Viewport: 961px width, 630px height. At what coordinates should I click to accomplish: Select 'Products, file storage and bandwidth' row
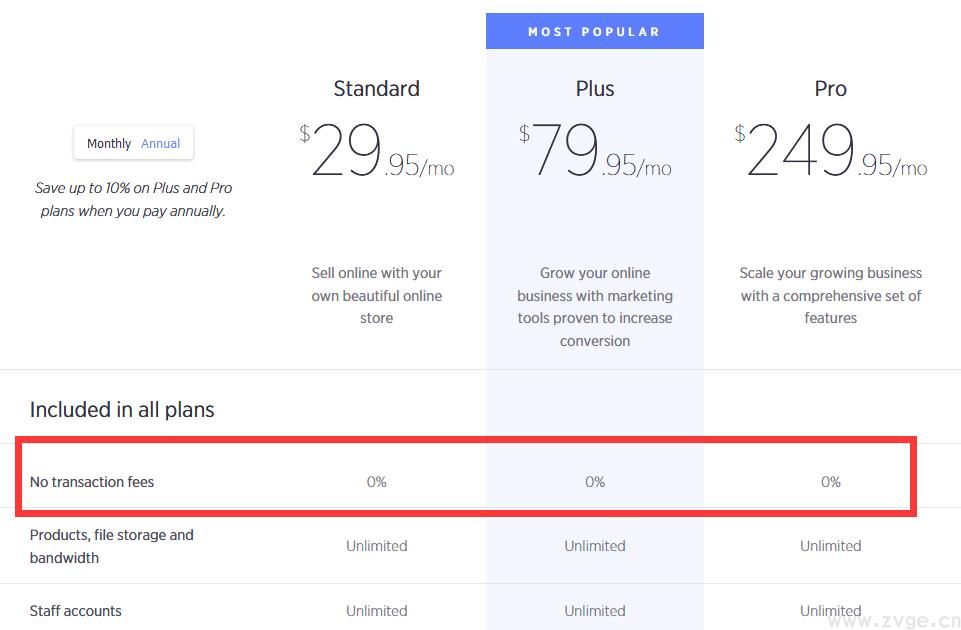111,546
